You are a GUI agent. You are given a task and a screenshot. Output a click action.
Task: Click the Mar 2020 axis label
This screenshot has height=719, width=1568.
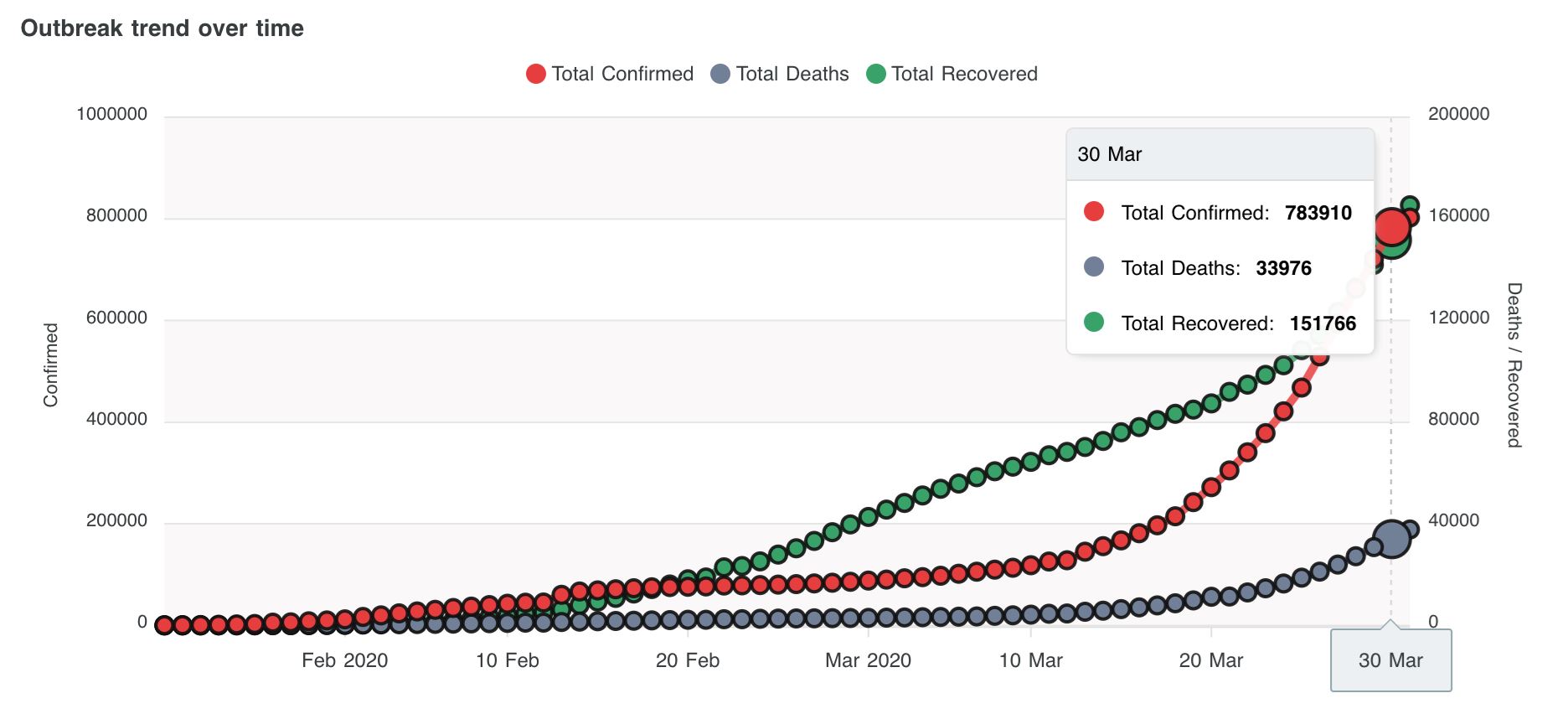point(868,661)
